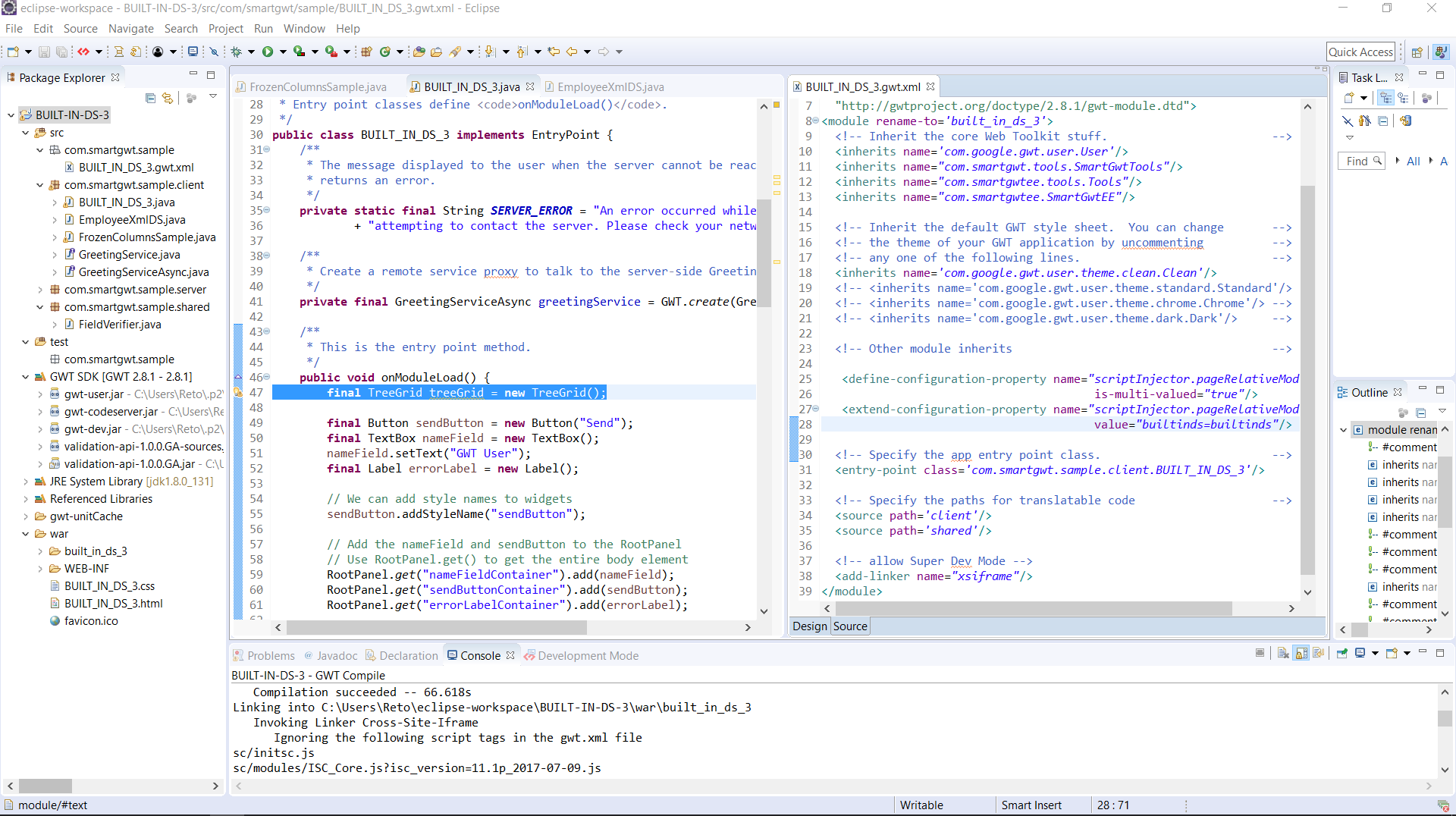This screenshot has height=816, width=1456.
Task: Switch to the Design tab of XML editor
Action: point(809,626)
